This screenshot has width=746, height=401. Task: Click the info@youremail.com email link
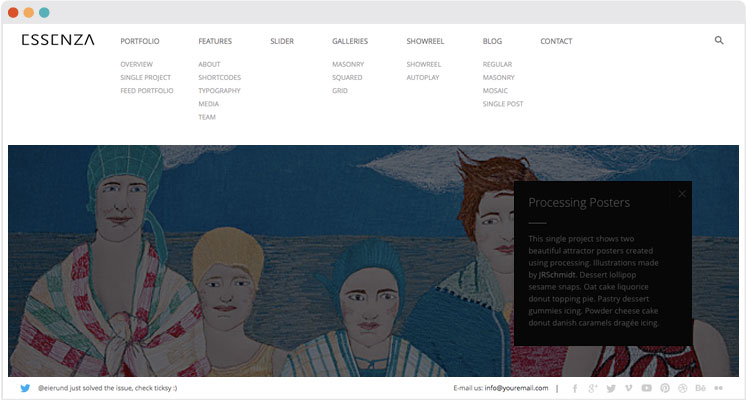click(x=516, y=388)
